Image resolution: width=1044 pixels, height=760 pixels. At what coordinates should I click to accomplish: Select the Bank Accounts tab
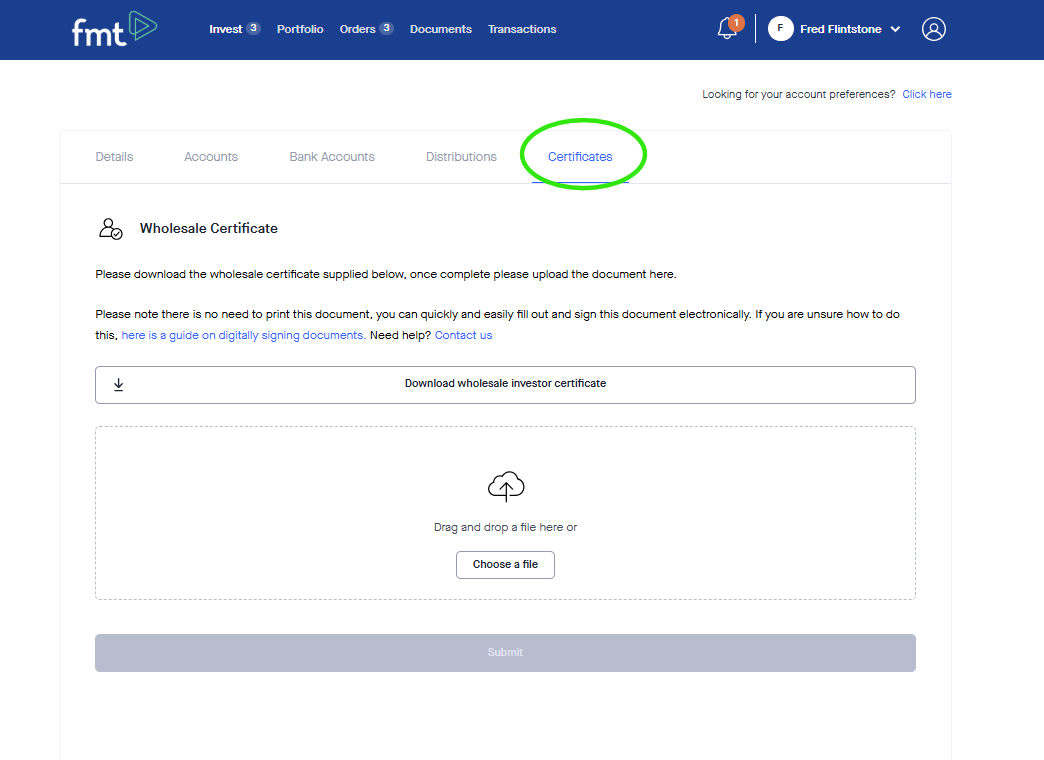332,157
